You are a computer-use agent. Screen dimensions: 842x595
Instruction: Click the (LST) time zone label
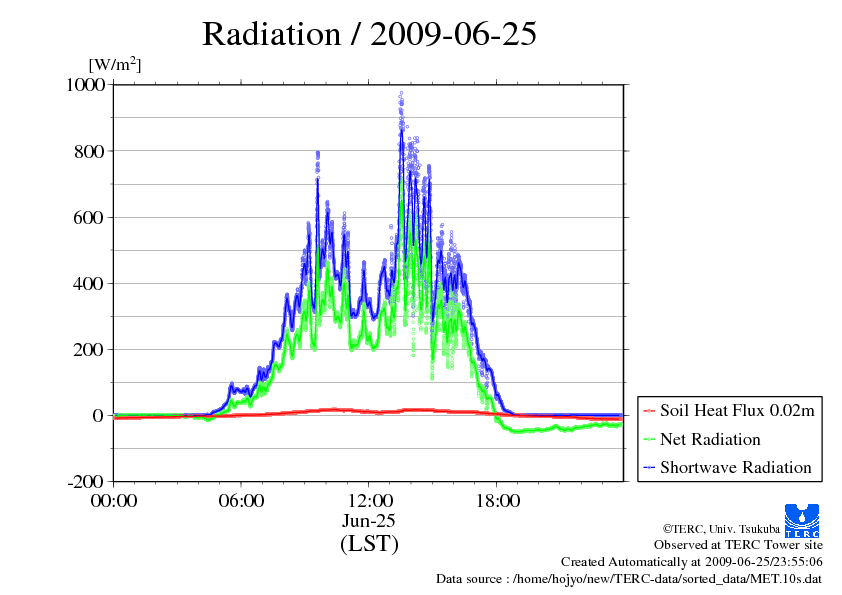click(369, 543)
